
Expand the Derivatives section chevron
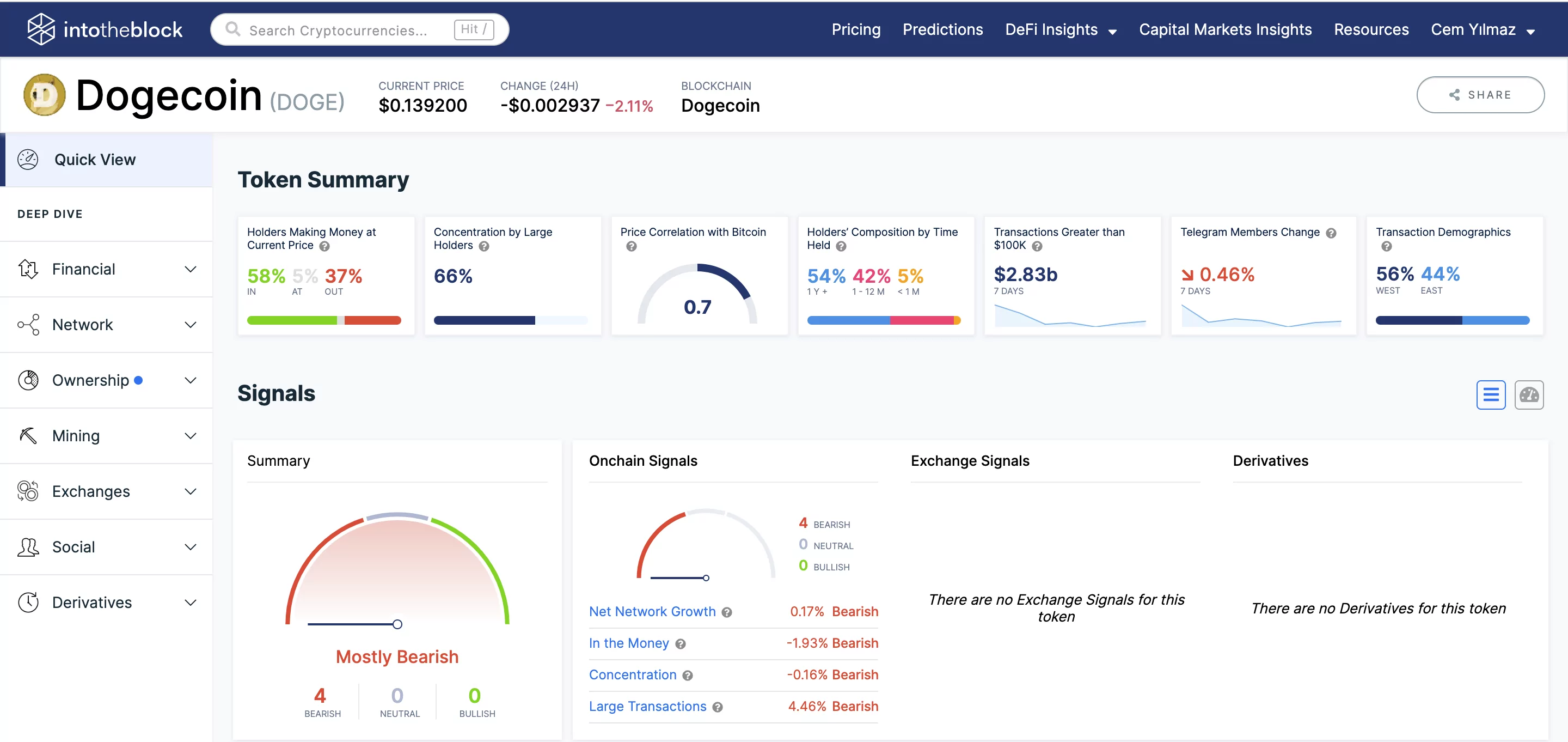pos(191,602)
